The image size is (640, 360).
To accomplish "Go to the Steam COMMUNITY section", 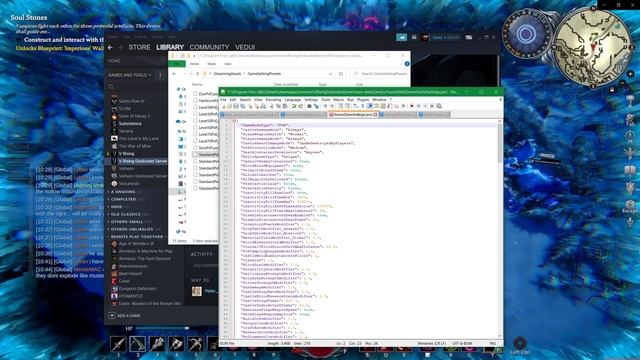I will [x=209, y=47].
